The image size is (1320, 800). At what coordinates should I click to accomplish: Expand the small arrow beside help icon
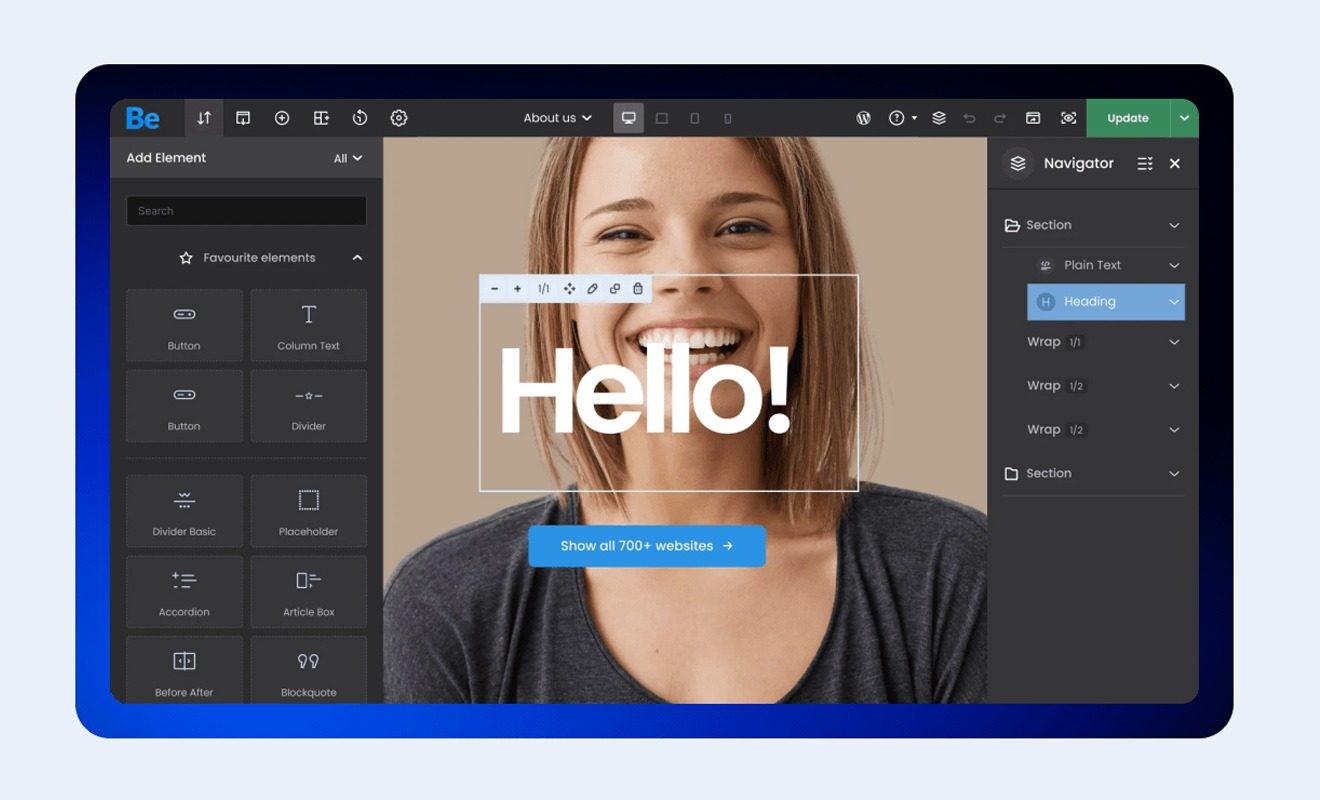point(914,118)
